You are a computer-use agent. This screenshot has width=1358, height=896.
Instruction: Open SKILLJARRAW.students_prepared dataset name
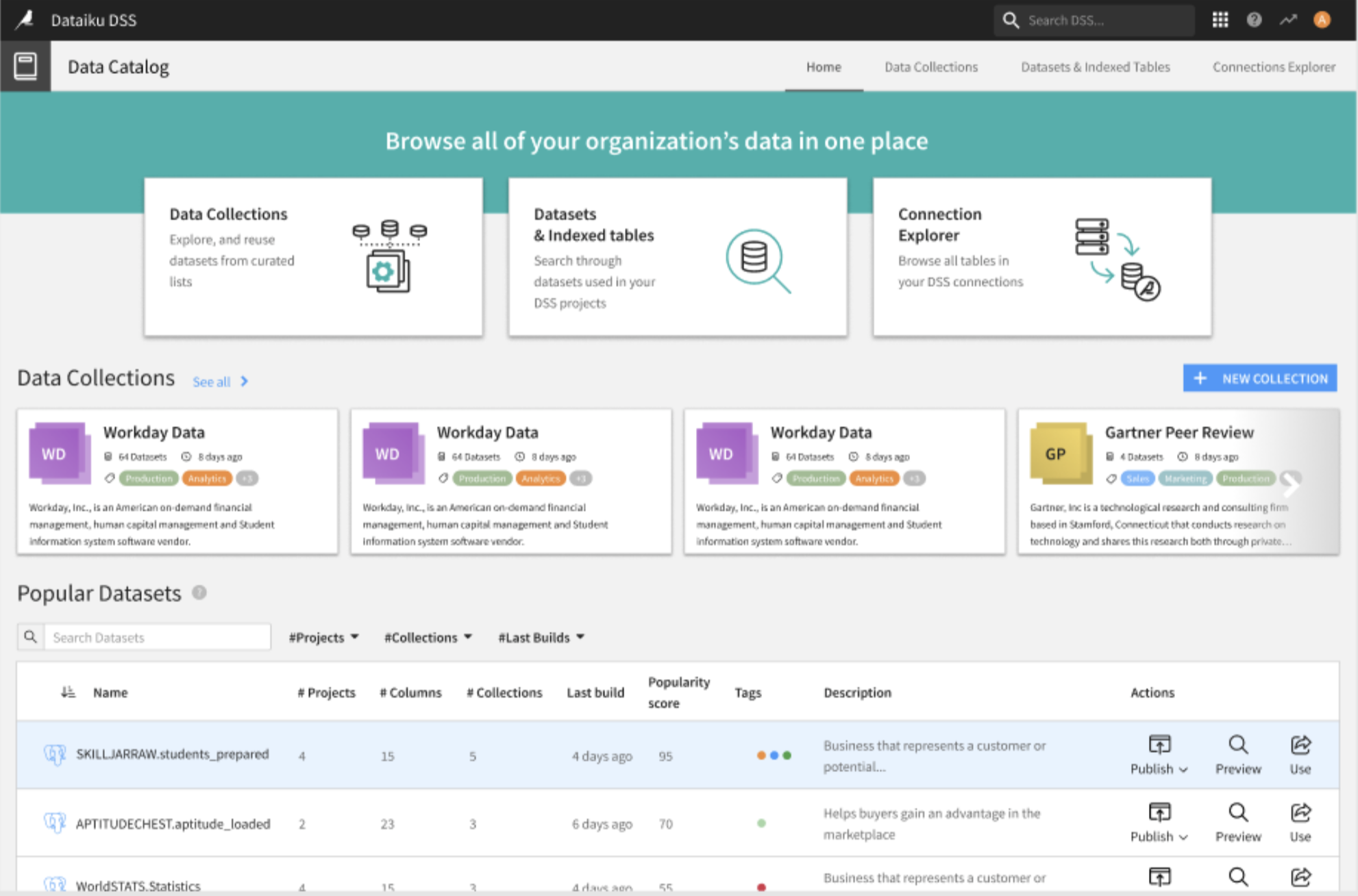pos(172,754)
